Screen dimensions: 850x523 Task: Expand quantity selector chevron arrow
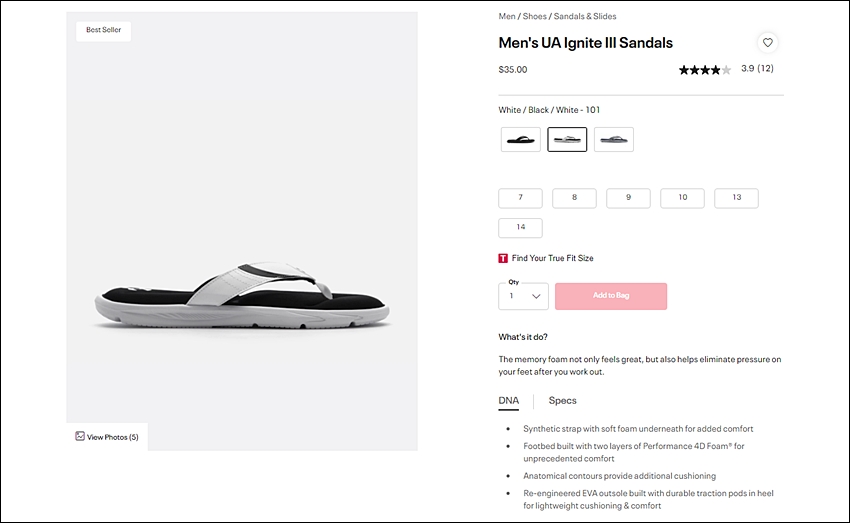pos(536,296)
